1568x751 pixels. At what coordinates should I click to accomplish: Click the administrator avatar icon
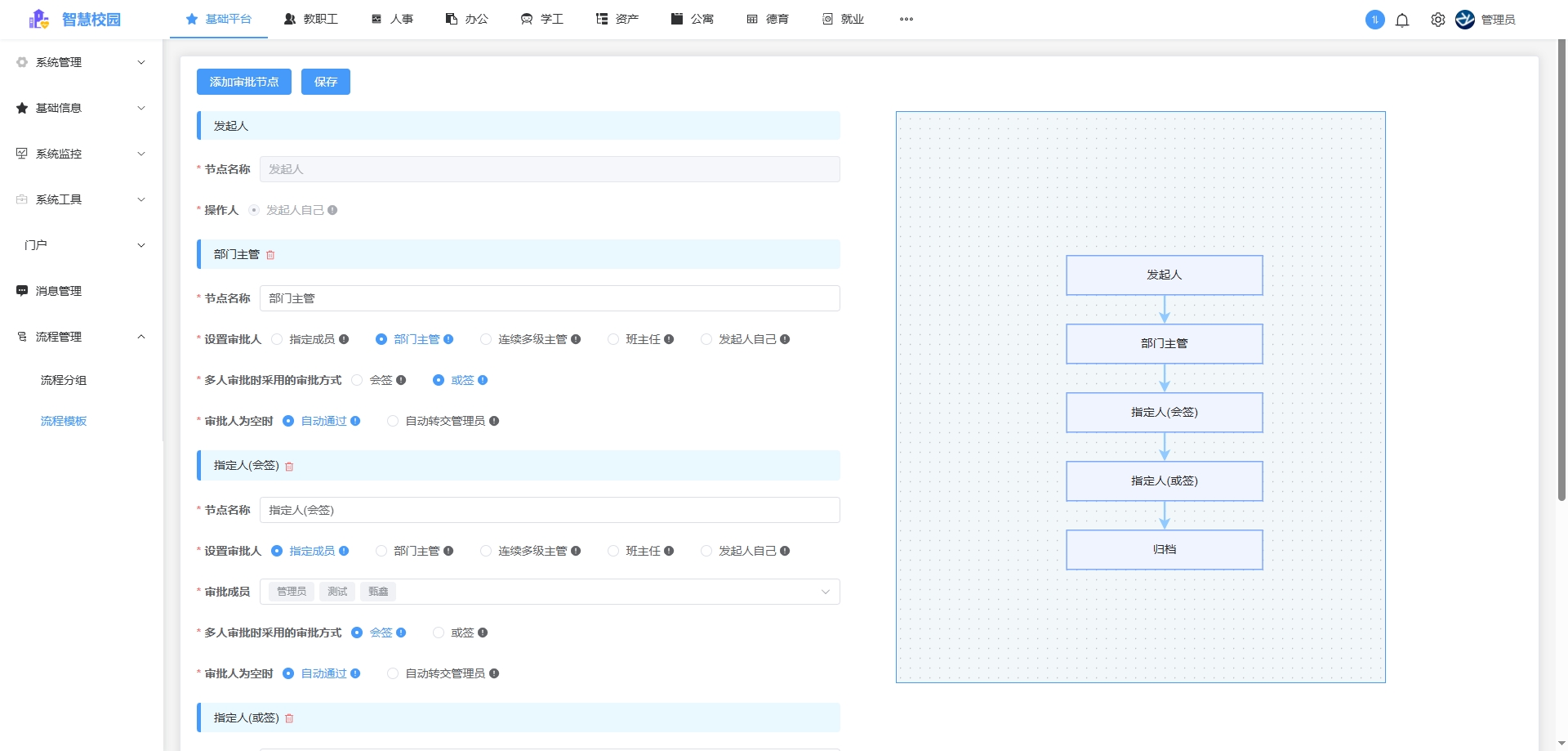1465,20
